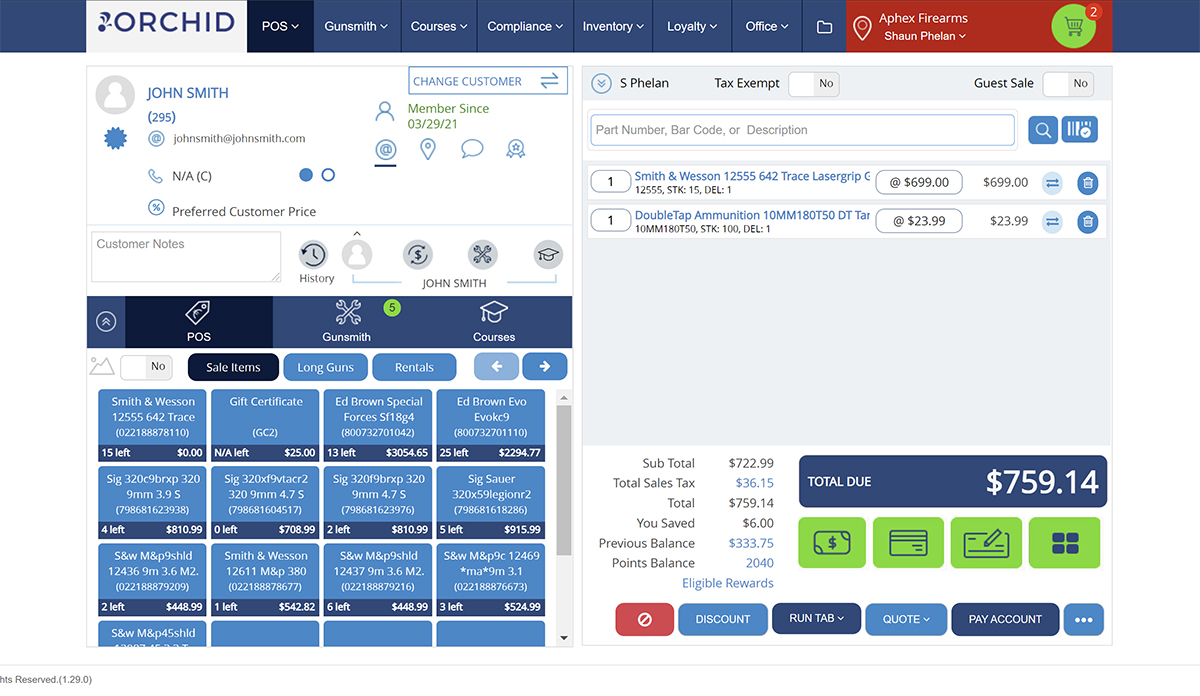This screenshot has height=696, width=1200.
Task: Select the email contact icon tab
Action: 385,150
